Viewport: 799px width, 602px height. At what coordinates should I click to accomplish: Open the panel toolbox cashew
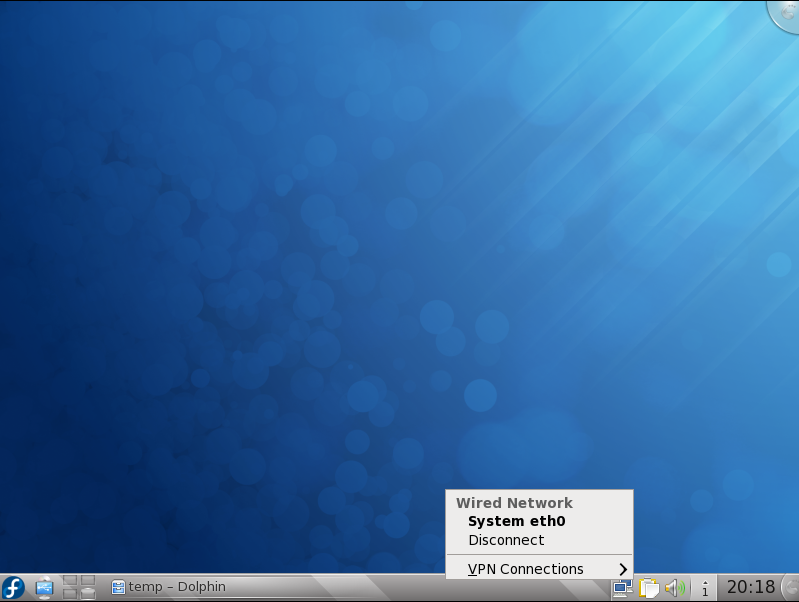point(791,588)
